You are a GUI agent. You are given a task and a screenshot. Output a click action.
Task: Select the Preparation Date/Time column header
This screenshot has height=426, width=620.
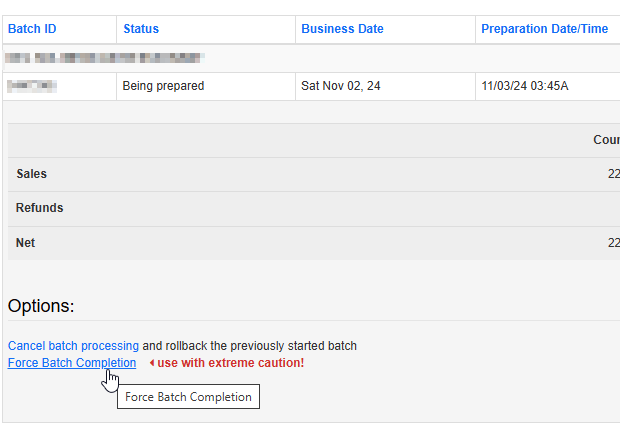544,29
